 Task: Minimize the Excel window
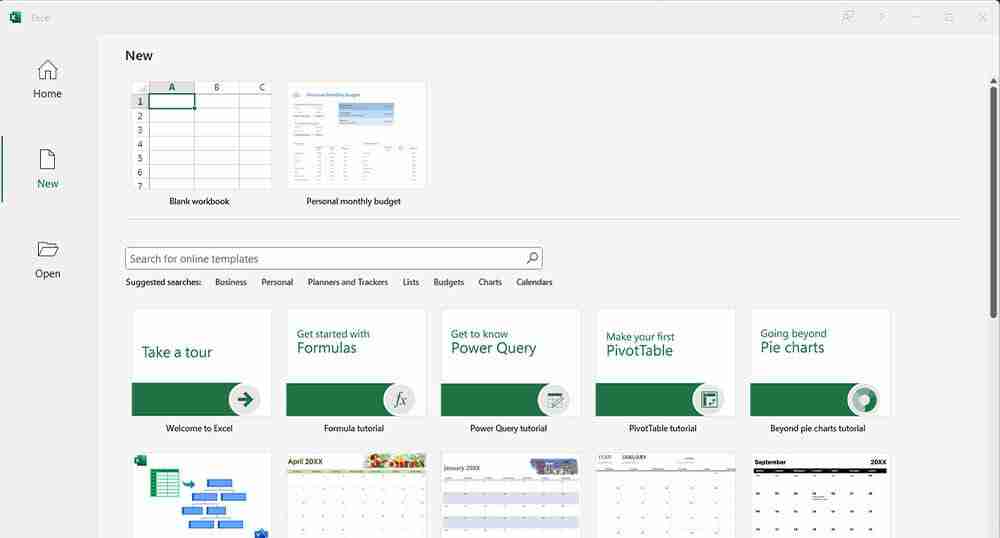pyautogui.click(x=916, y=17)
